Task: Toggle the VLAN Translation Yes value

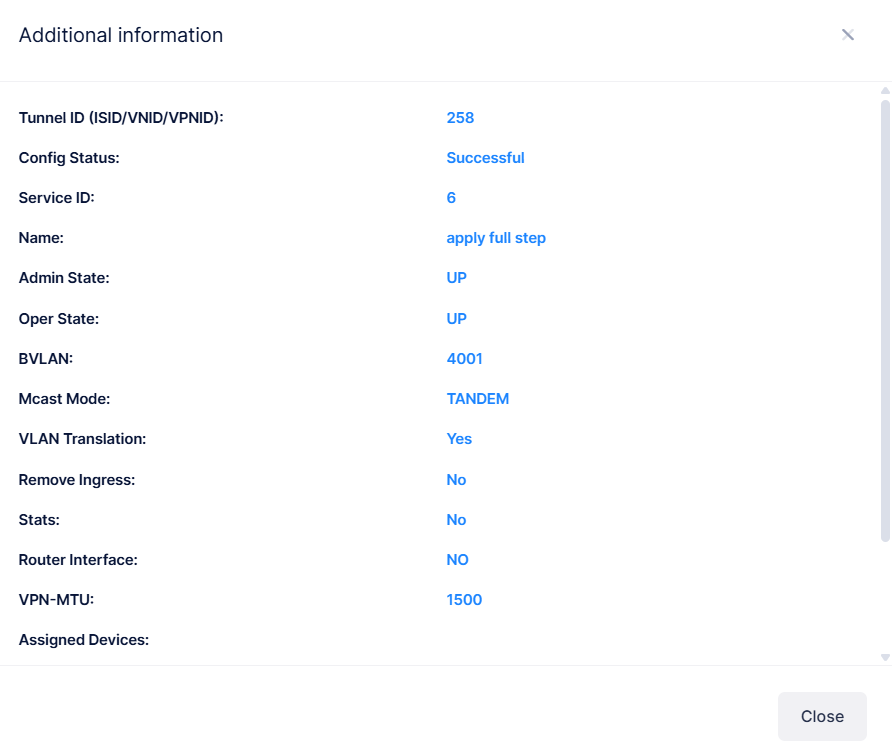Action: tap(459, 438)
